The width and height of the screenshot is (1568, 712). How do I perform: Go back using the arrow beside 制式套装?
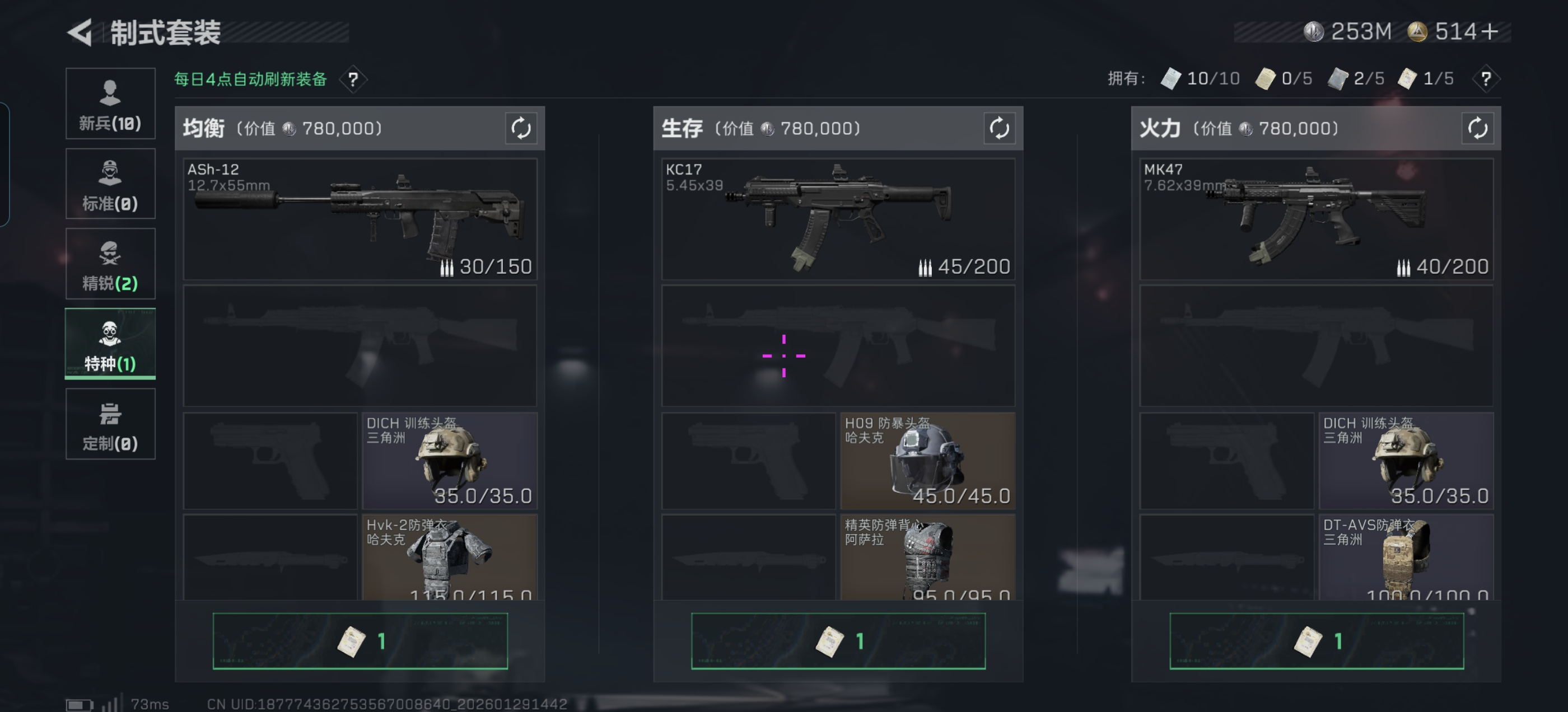[x=80, y=32]
